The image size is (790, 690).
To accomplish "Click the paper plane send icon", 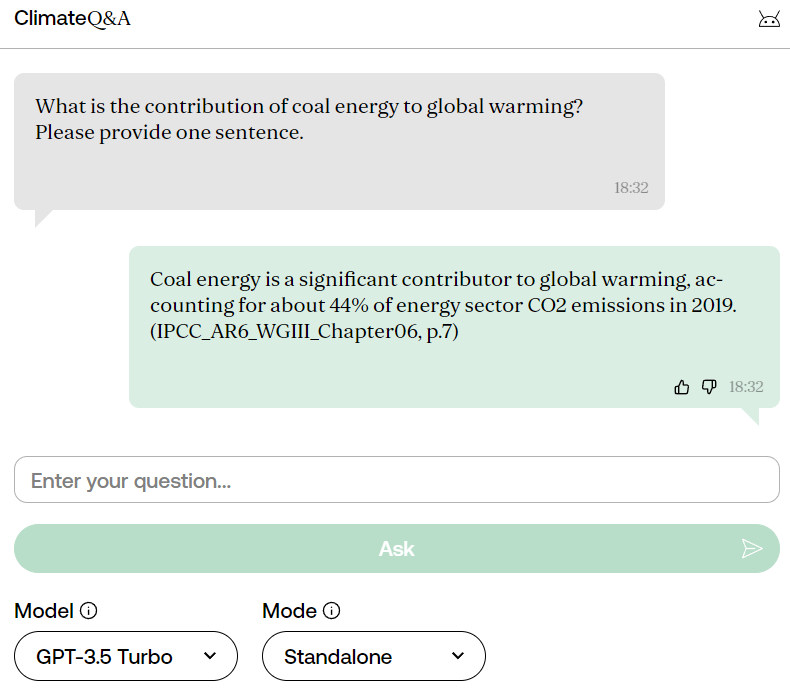I will point(752,548).
